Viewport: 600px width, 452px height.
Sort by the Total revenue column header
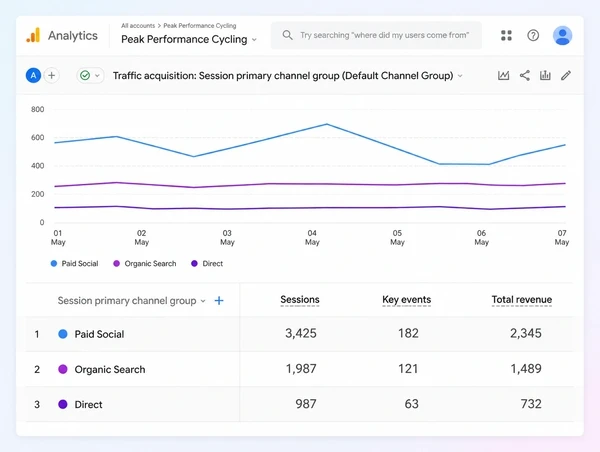pyautogui.click(x=522, y=300)
